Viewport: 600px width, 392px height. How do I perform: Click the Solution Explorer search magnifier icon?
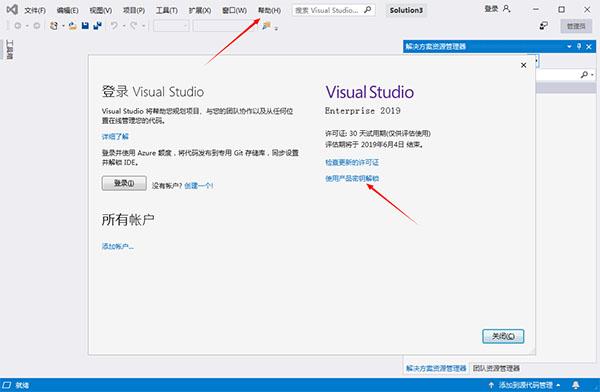[x=584, y=74]
